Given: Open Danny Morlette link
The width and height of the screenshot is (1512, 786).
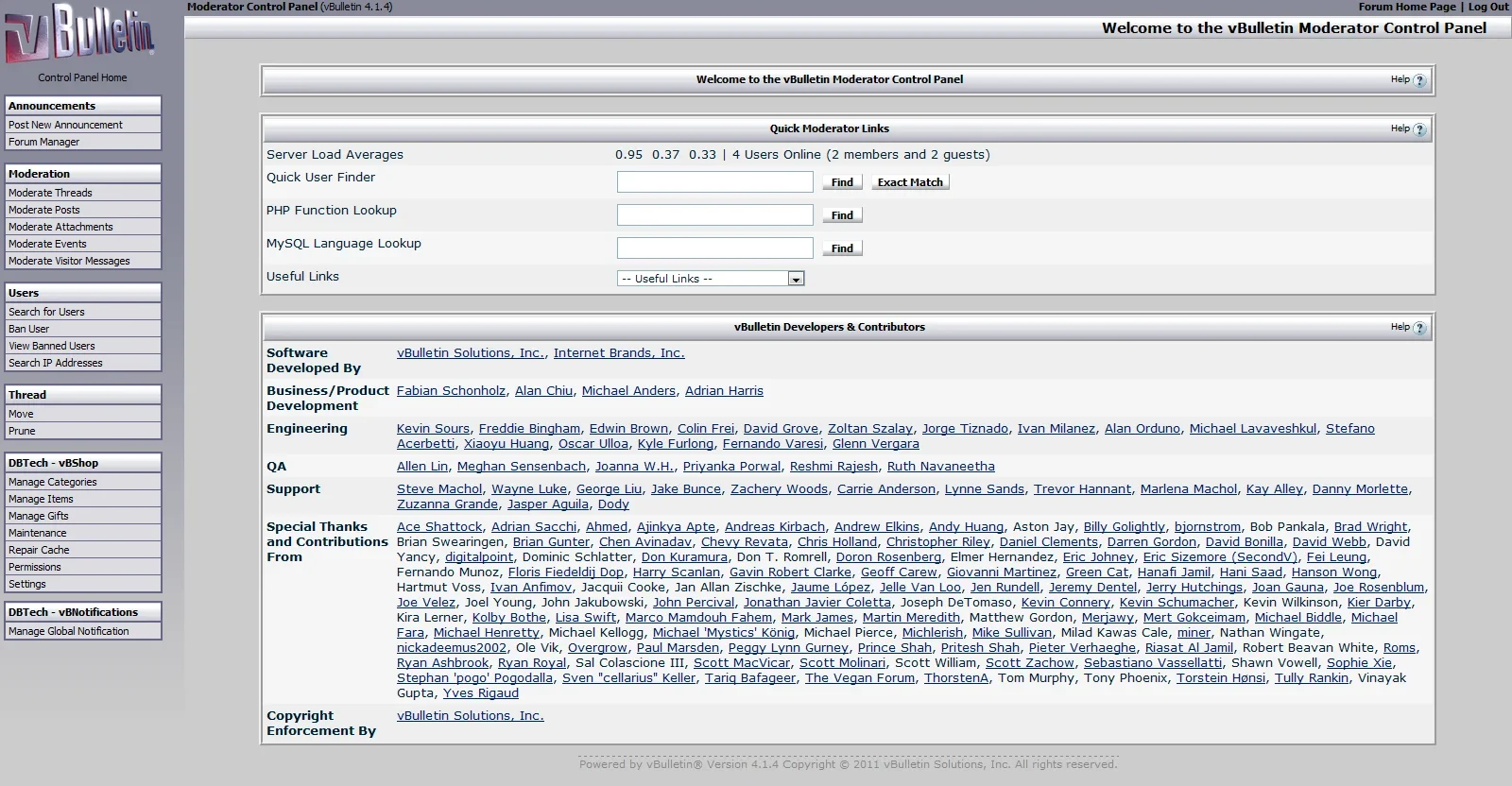Looking at the screenshot, I should point(1360,488).
